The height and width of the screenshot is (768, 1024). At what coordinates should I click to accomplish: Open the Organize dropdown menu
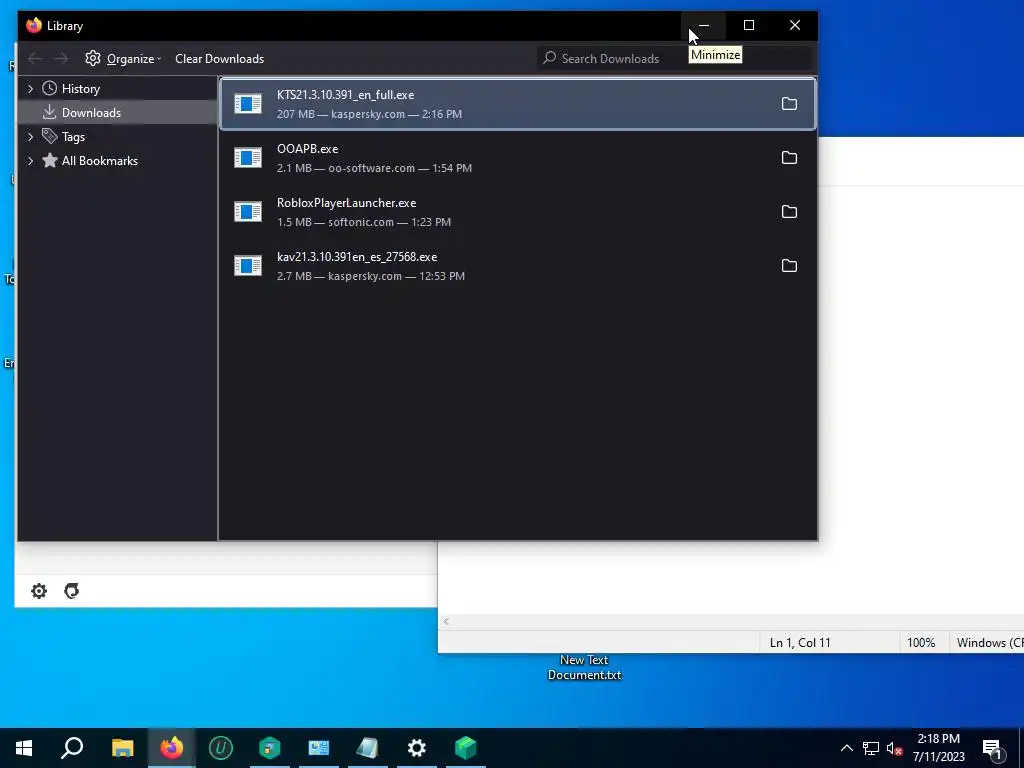123,59
